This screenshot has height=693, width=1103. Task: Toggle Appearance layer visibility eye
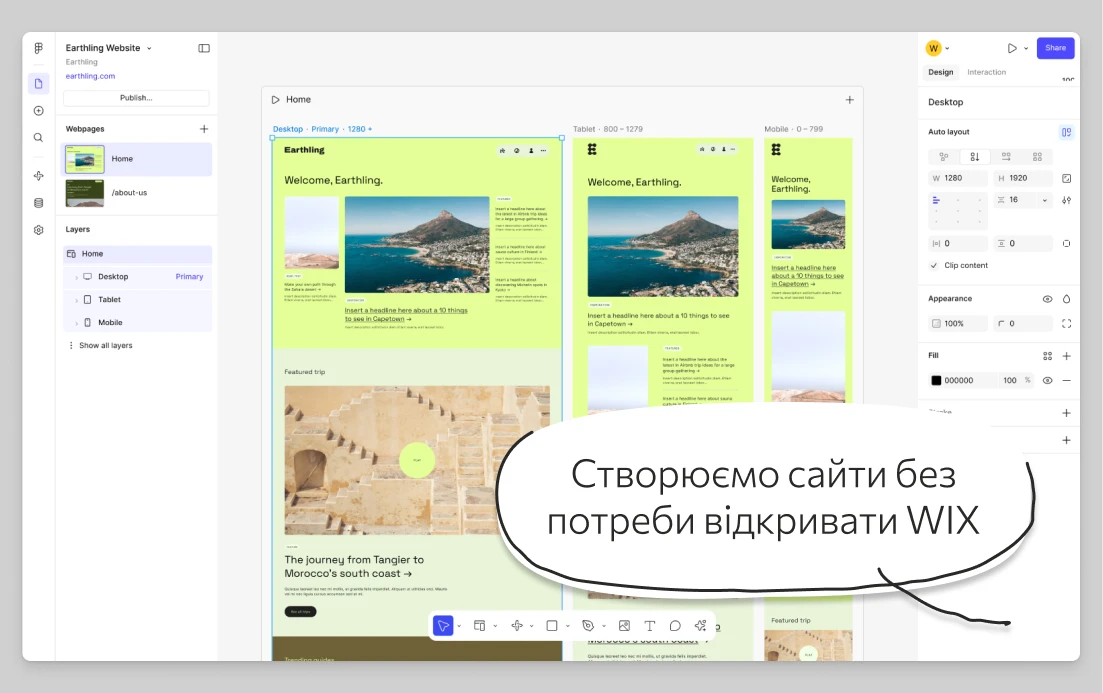pos(1047,299)
